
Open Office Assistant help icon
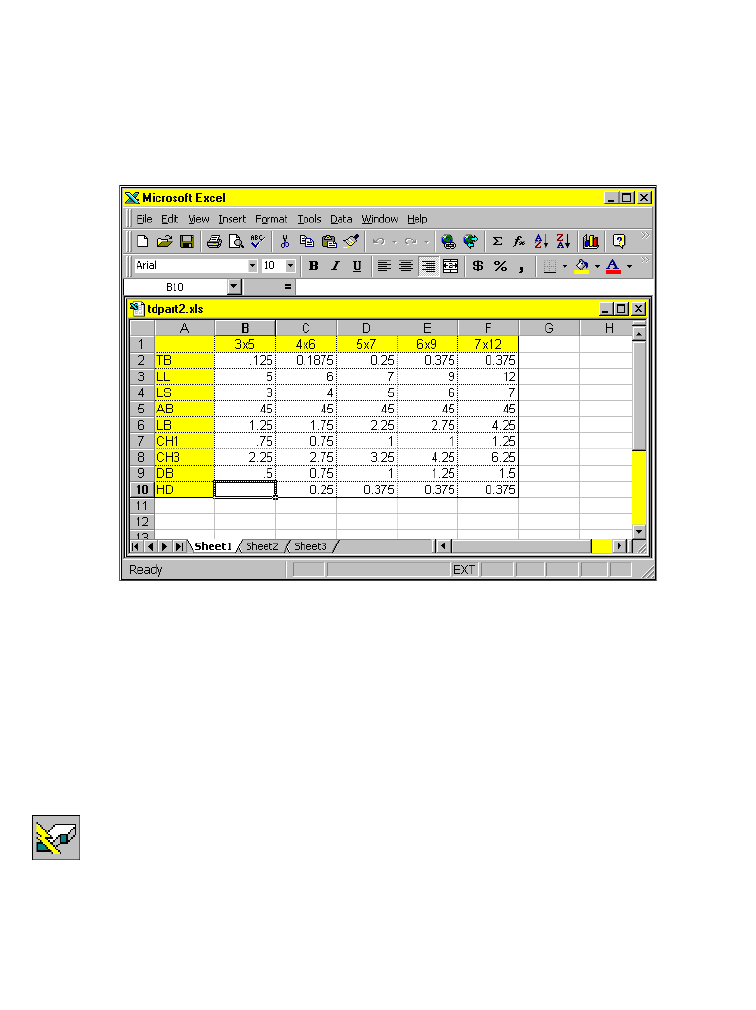point(619,242)
